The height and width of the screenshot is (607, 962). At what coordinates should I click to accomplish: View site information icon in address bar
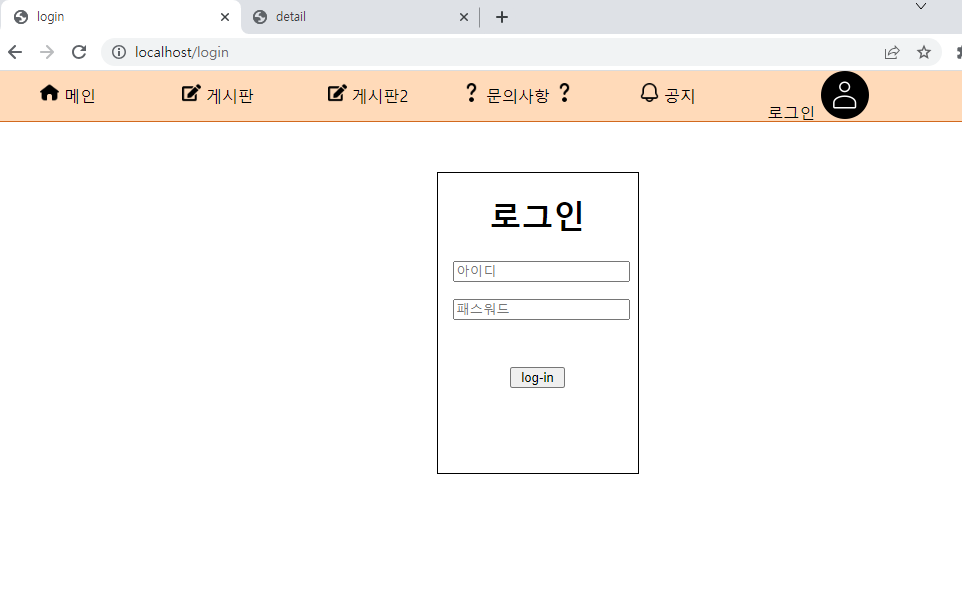[x=119, y=52]
